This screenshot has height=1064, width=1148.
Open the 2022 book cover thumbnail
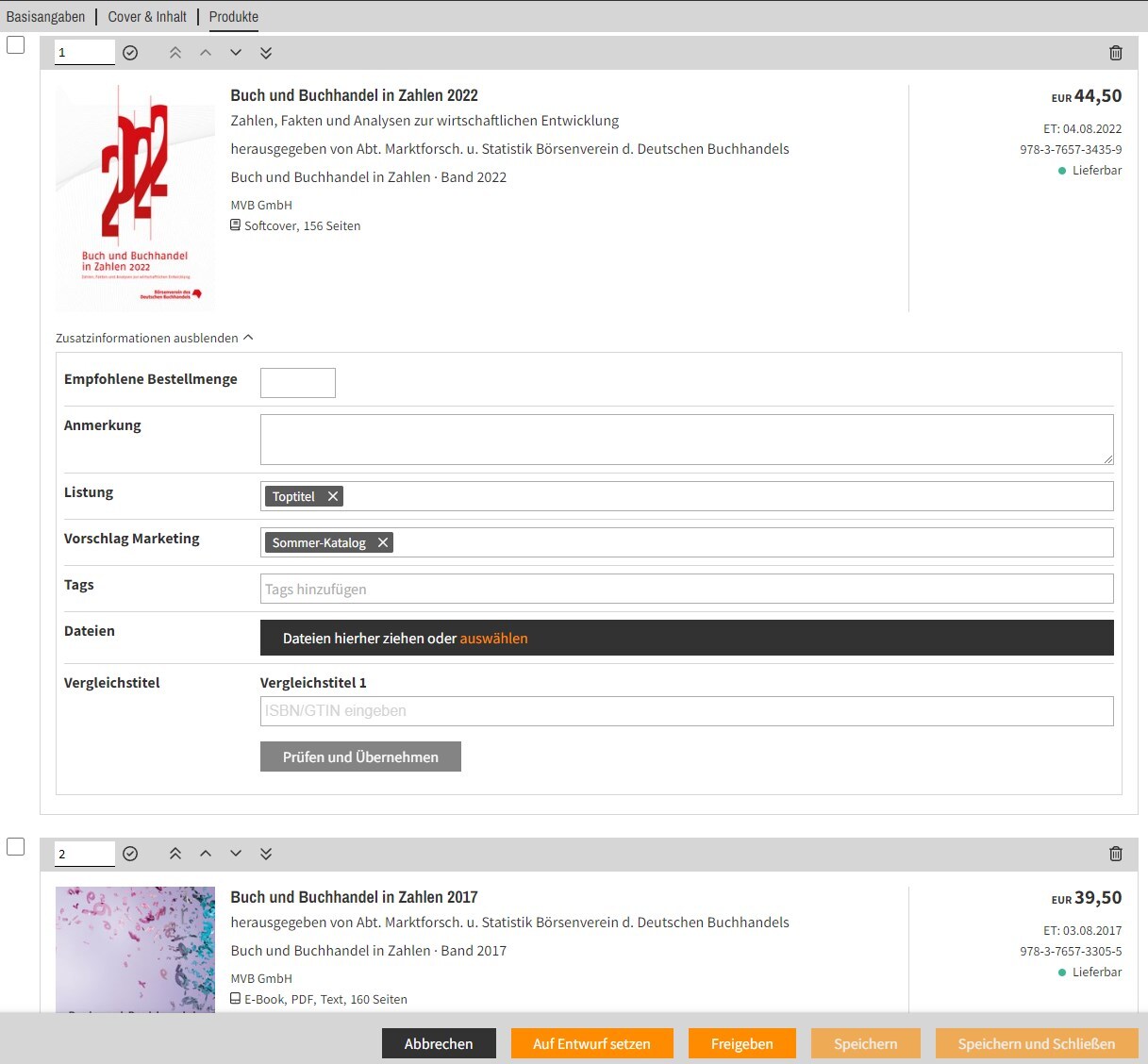point(136,198)
